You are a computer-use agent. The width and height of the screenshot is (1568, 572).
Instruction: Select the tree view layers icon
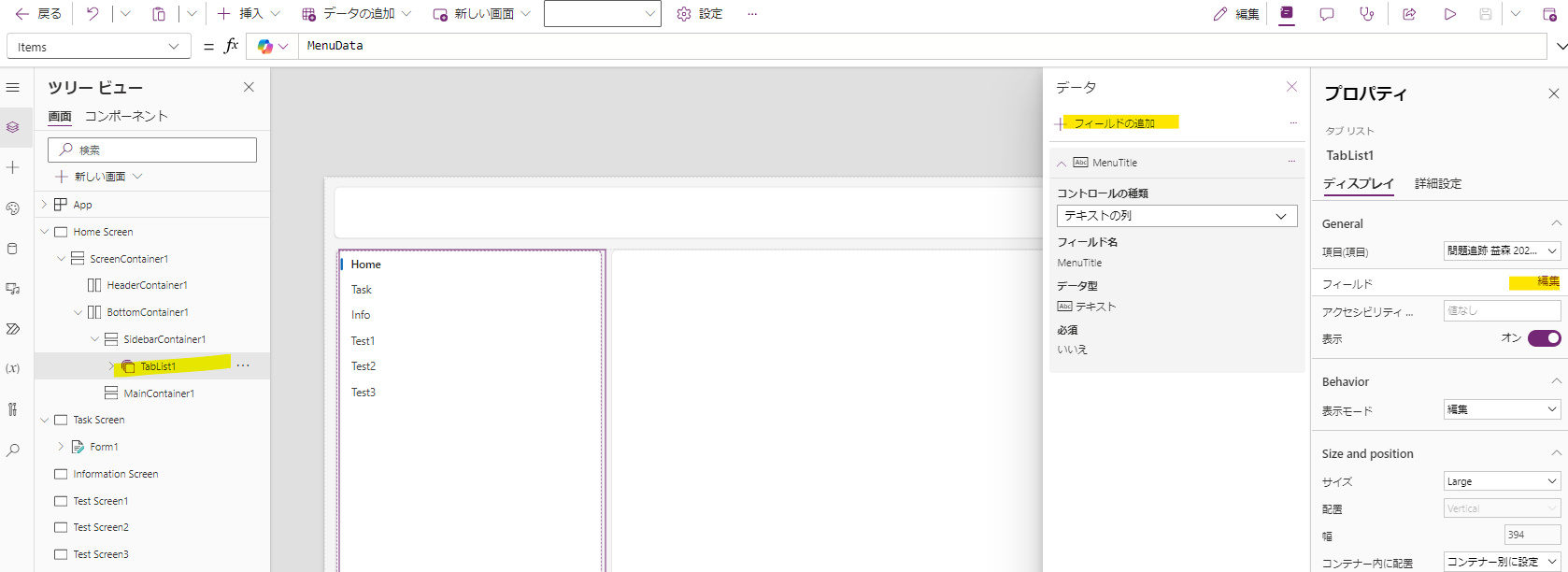(13, 127)
